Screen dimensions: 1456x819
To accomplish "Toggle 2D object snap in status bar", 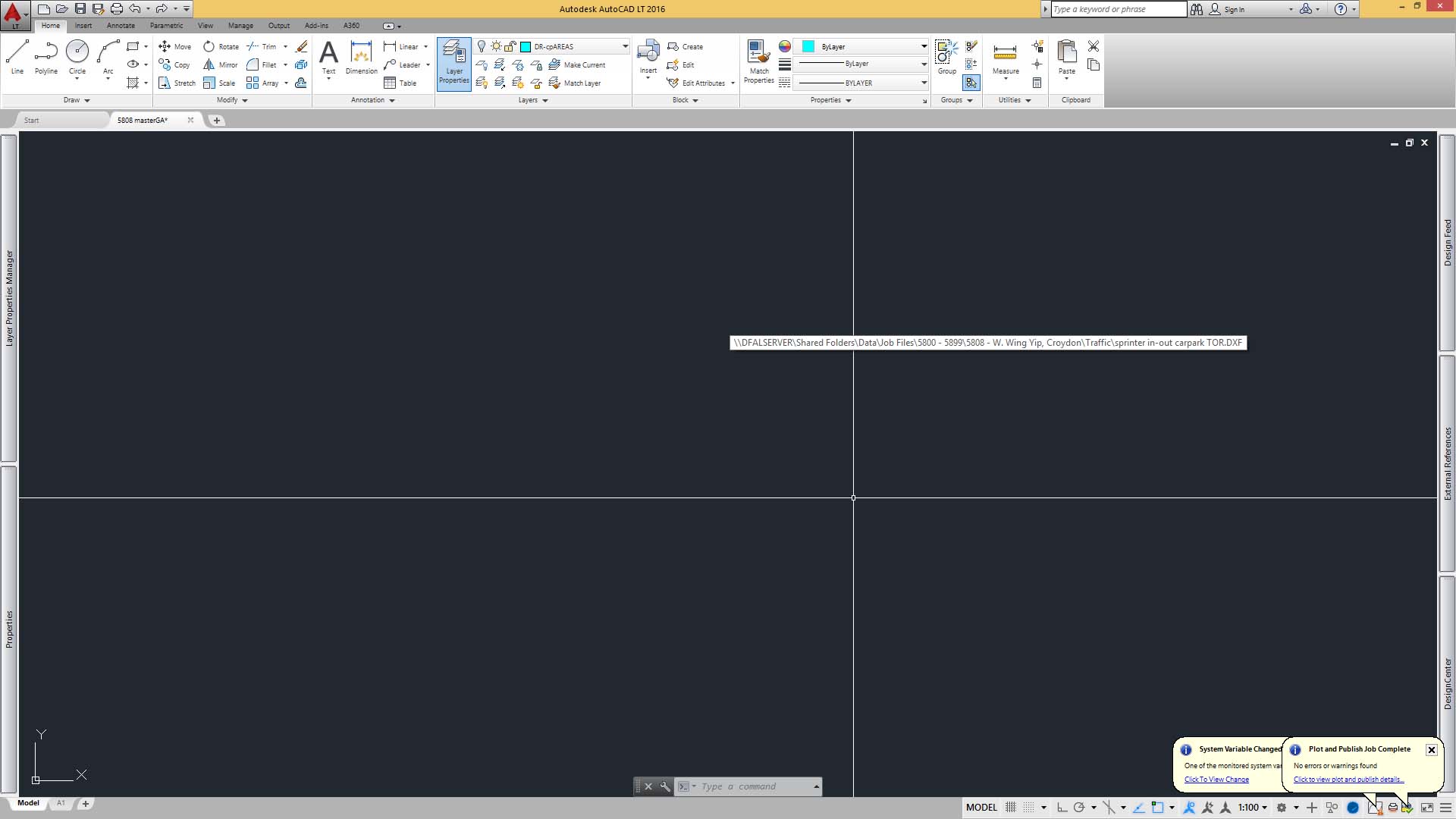I will (1157, 808).
